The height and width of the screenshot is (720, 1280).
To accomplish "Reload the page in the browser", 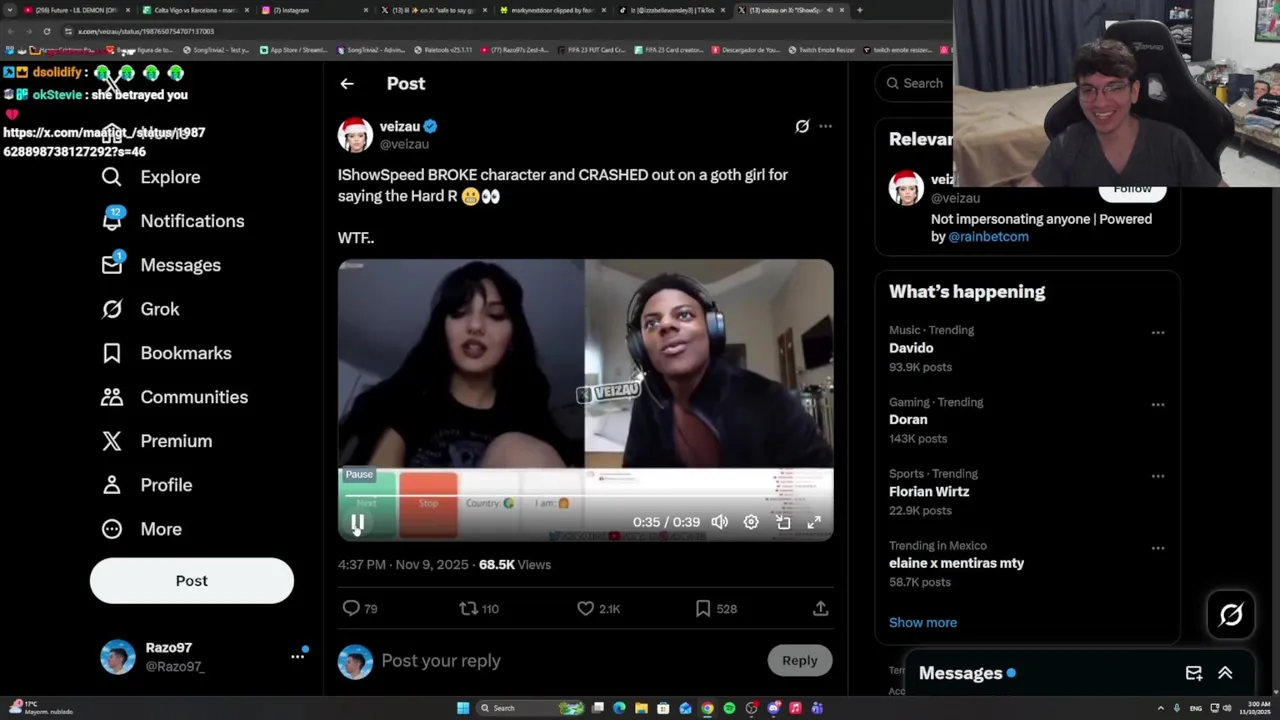I will pyautogui.click(x=46, y=31).
